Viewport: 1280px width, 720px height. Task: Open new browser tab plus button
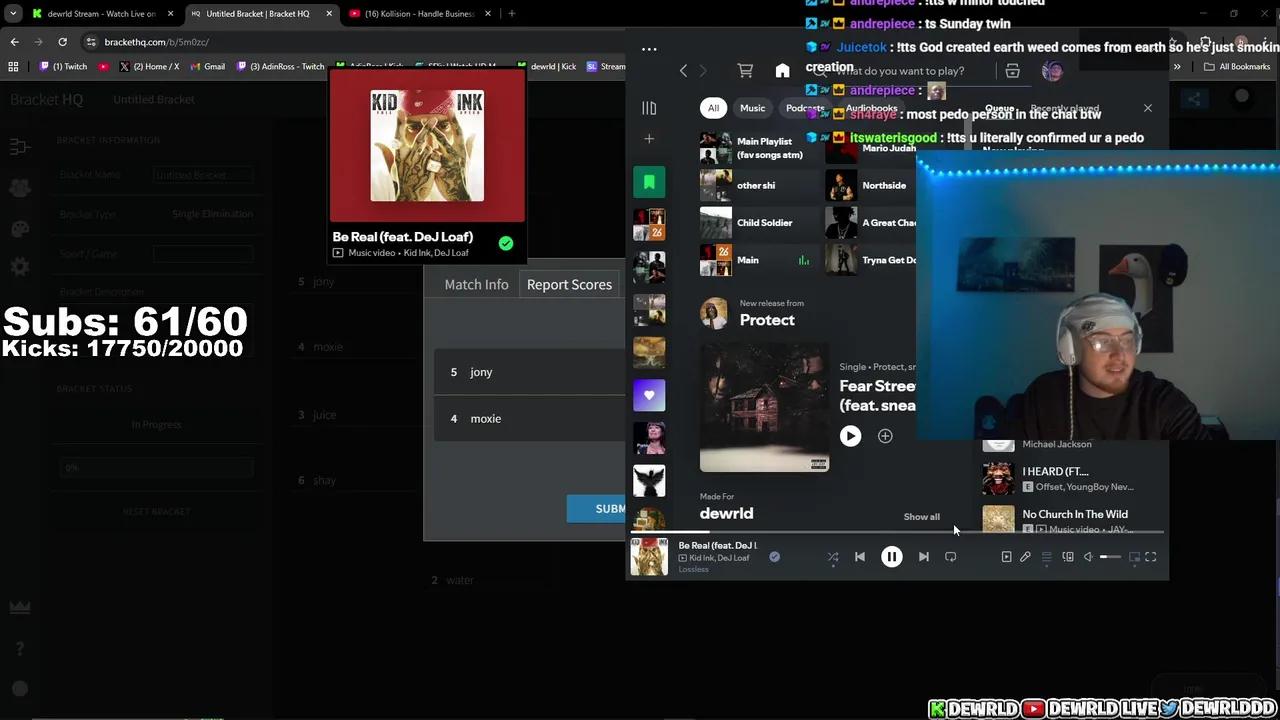point(511,14)
